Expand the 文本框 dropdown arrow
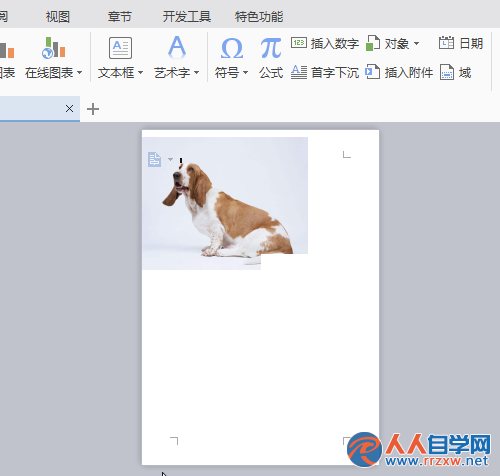This screenshot has width=500, height=476. [x=140, y=72]
